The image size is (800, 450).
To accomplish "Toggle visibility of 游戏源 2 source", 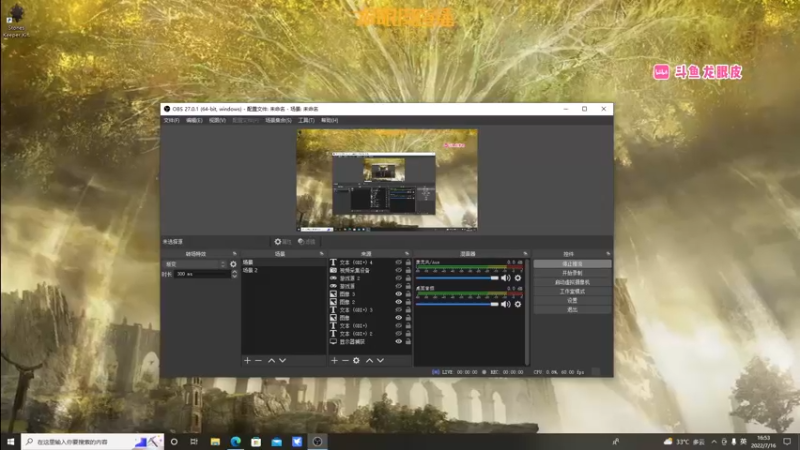I will 398,279.
